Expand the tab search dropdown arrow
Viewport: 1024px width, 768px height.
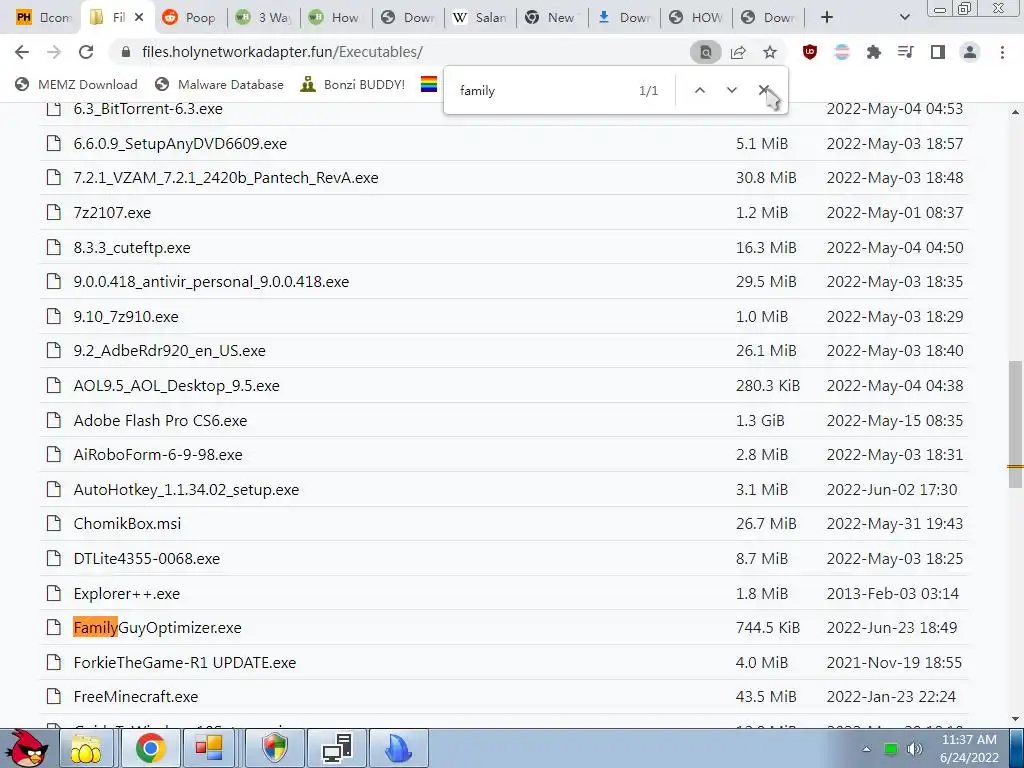coord(904,17)
